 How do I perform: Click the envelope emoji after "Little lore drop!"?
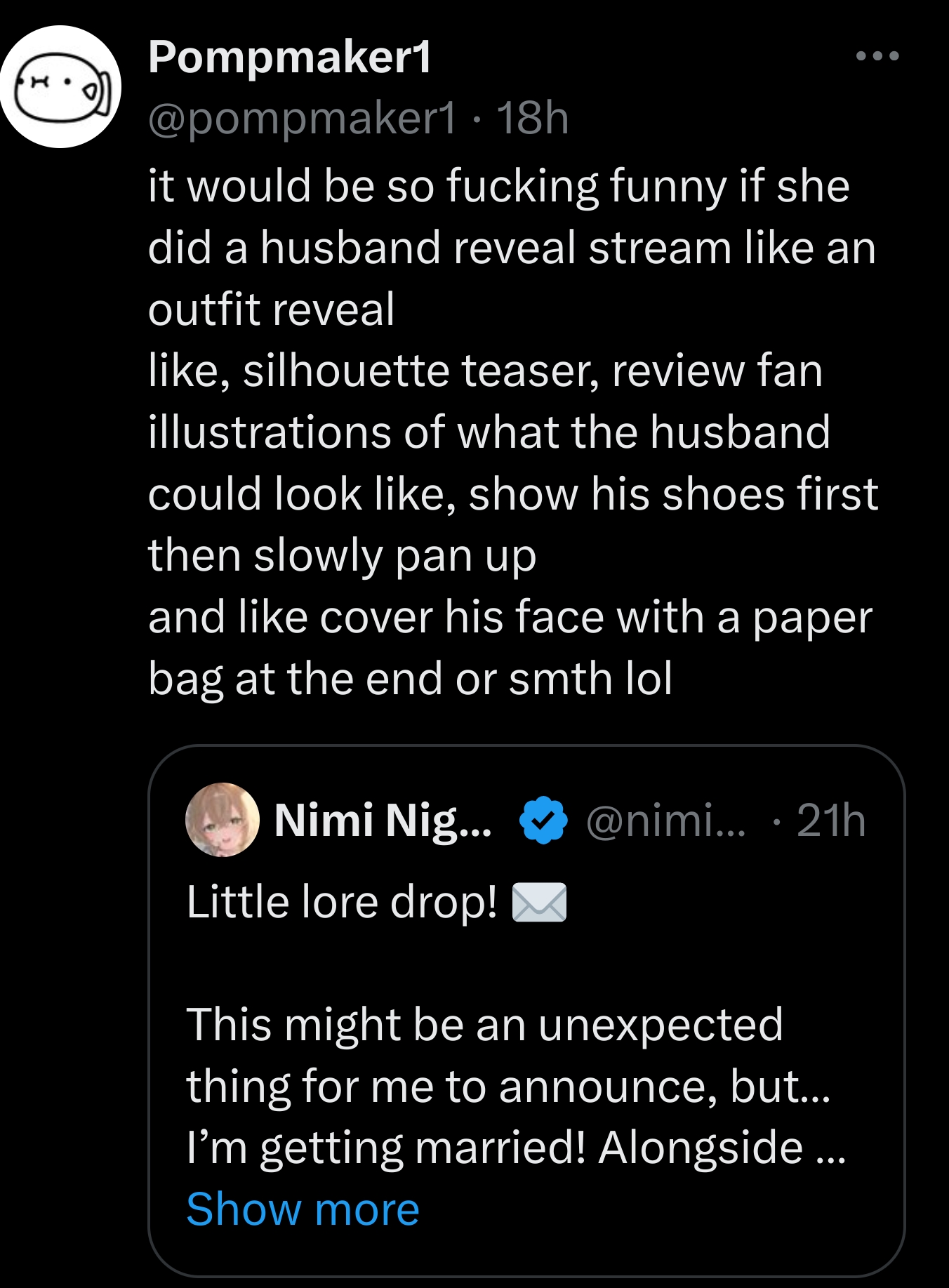539,902
